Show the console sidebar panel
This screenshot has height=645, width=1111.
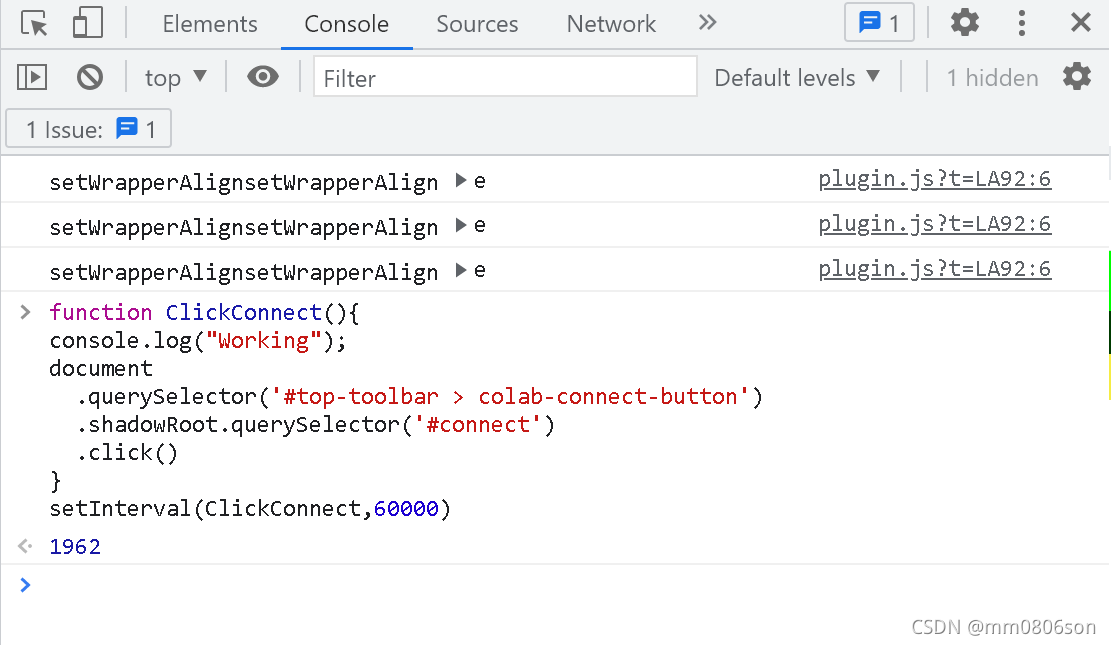[31, 77]
